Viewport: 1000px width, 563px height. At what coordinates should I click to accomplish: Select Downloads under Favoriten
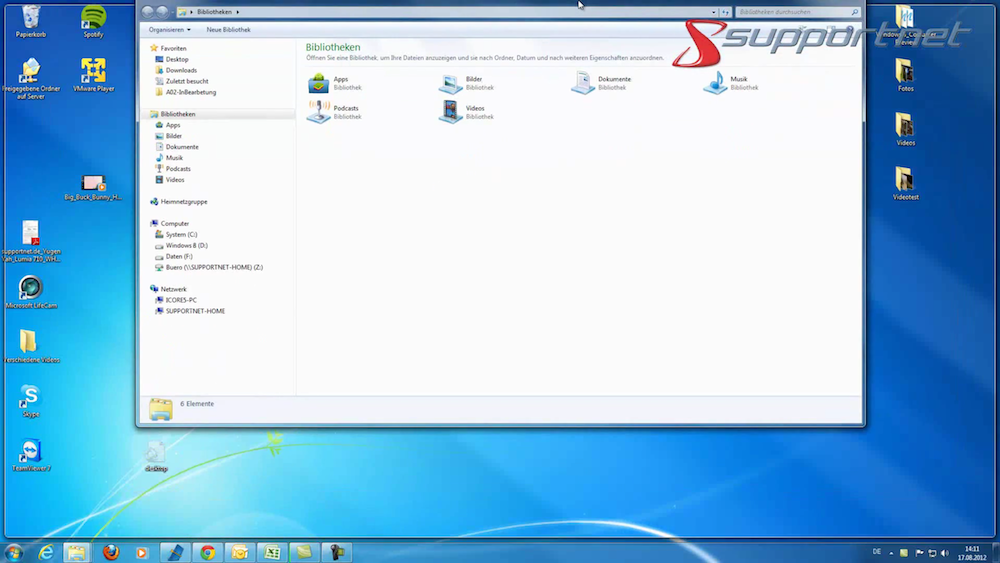pos(181,70)
